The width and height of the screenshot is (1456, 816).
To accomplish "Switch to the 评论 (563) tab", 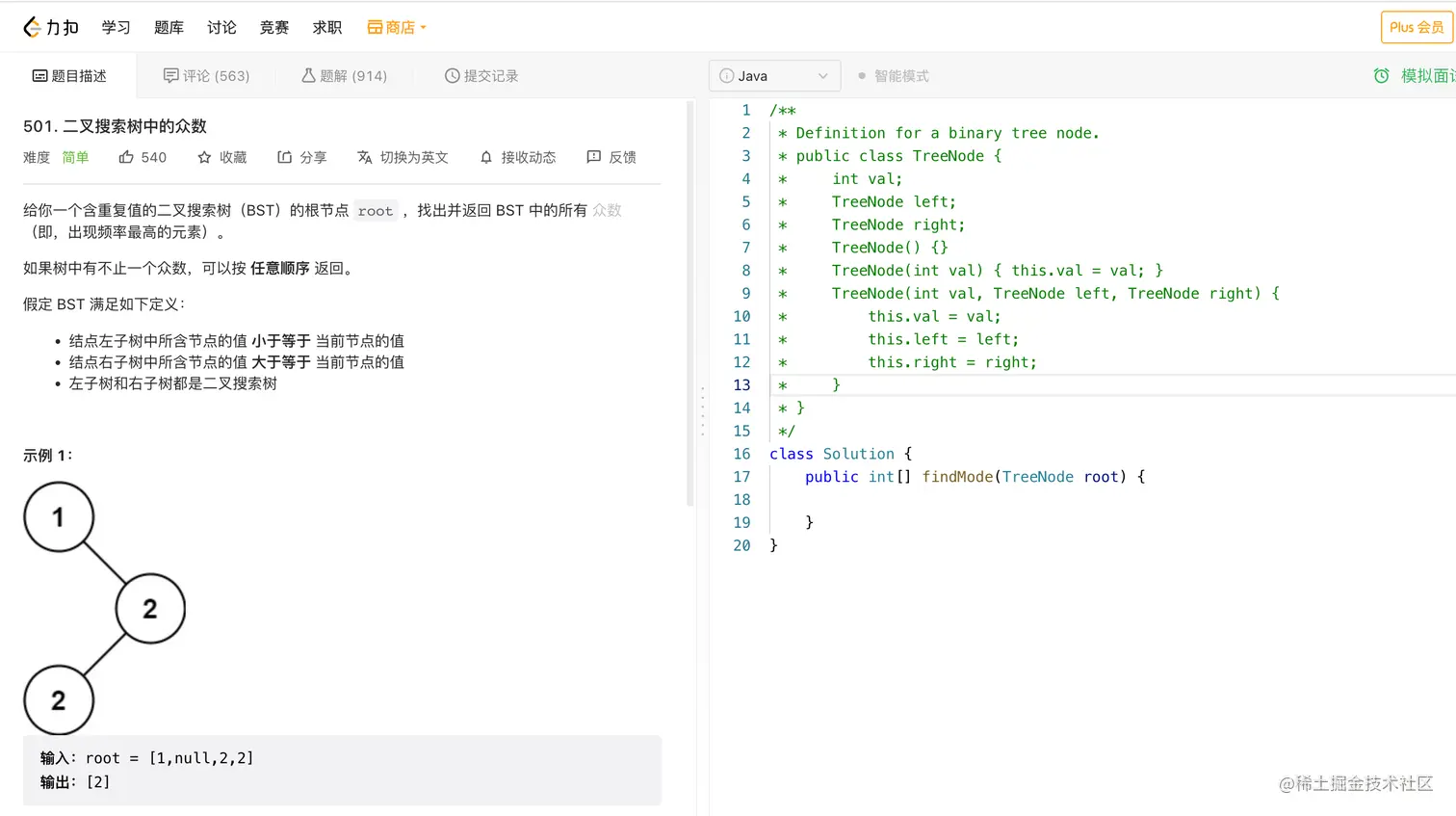I will point(206,76).
